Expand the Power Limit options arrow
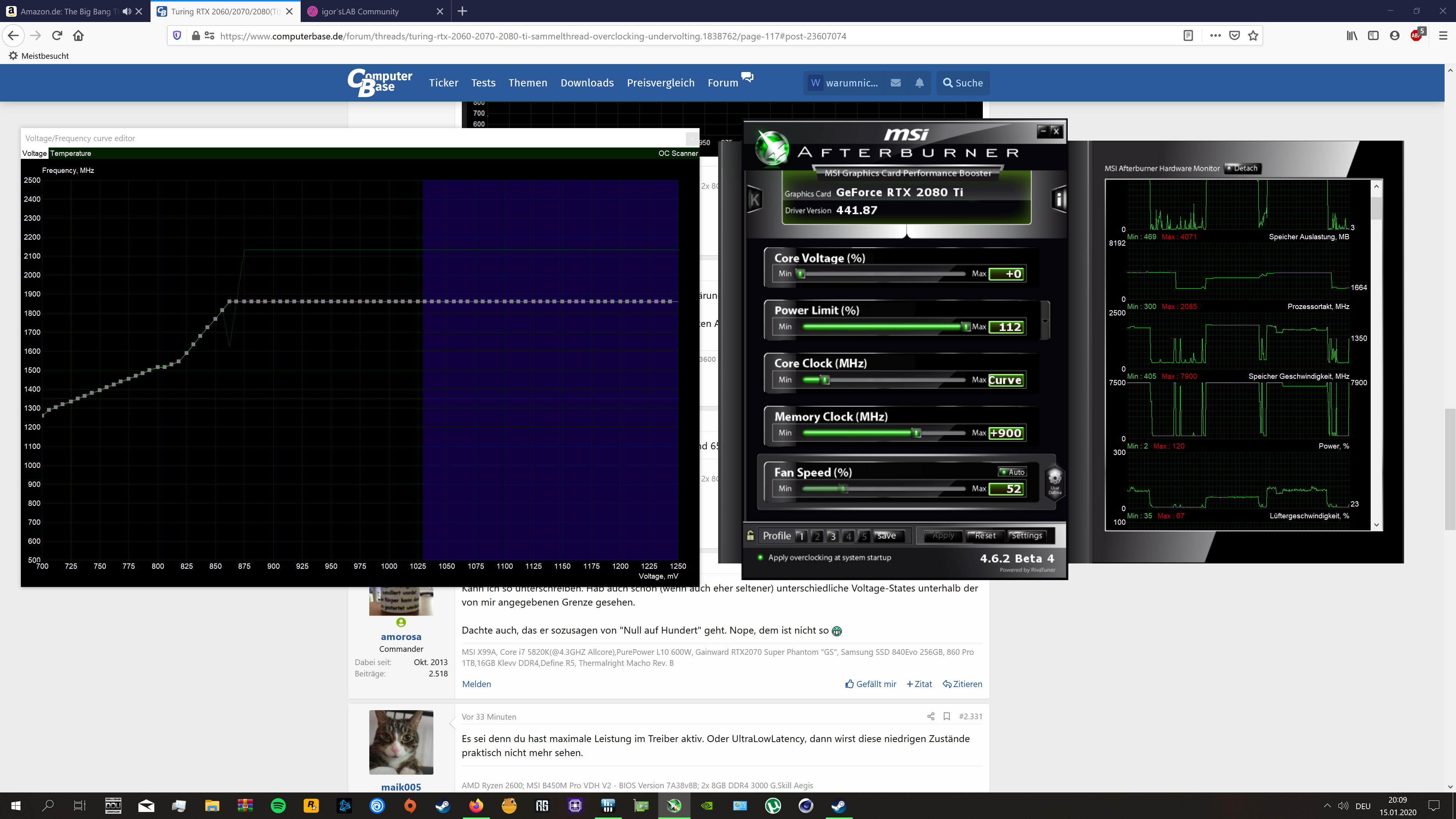The width and height of the screenshot is (1456, 819). 1045,321
